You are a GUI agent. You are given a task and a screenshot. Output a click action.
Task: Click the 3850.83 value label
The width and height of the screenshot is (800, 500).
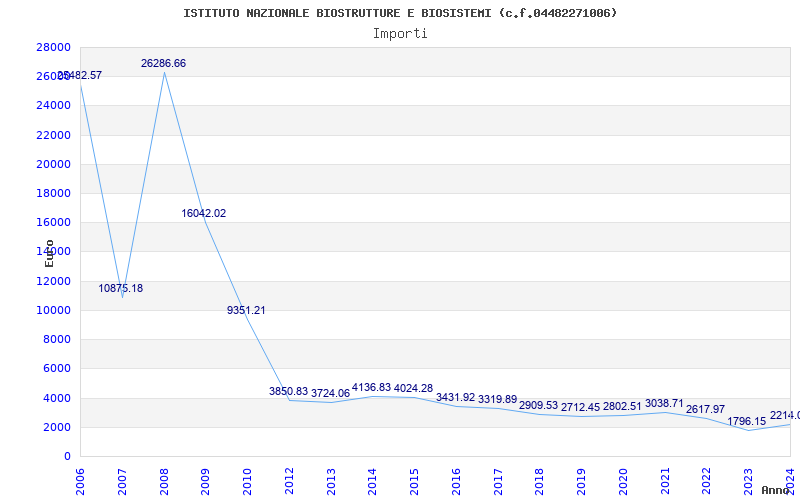288,391
